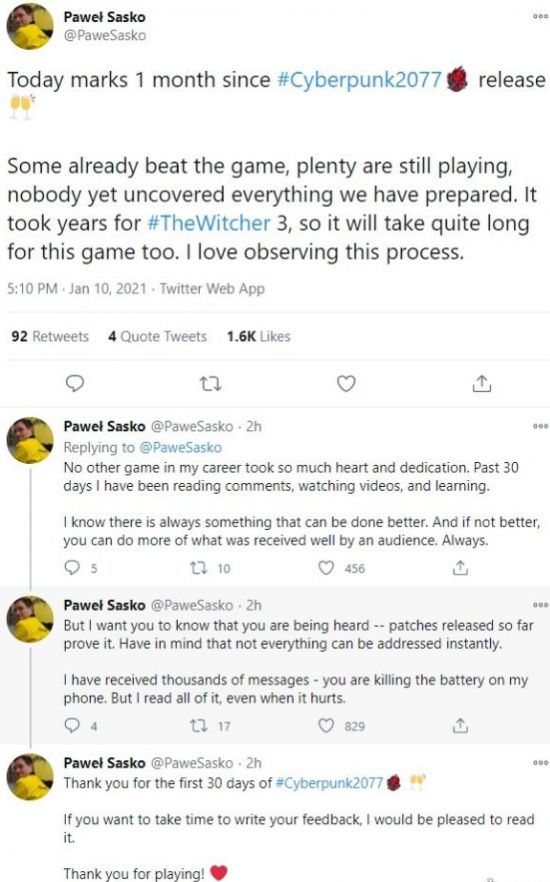This screenshot has width=550, height=882.
Task: Open more options on the 'Thank you' reply
Action: (540, 762)
